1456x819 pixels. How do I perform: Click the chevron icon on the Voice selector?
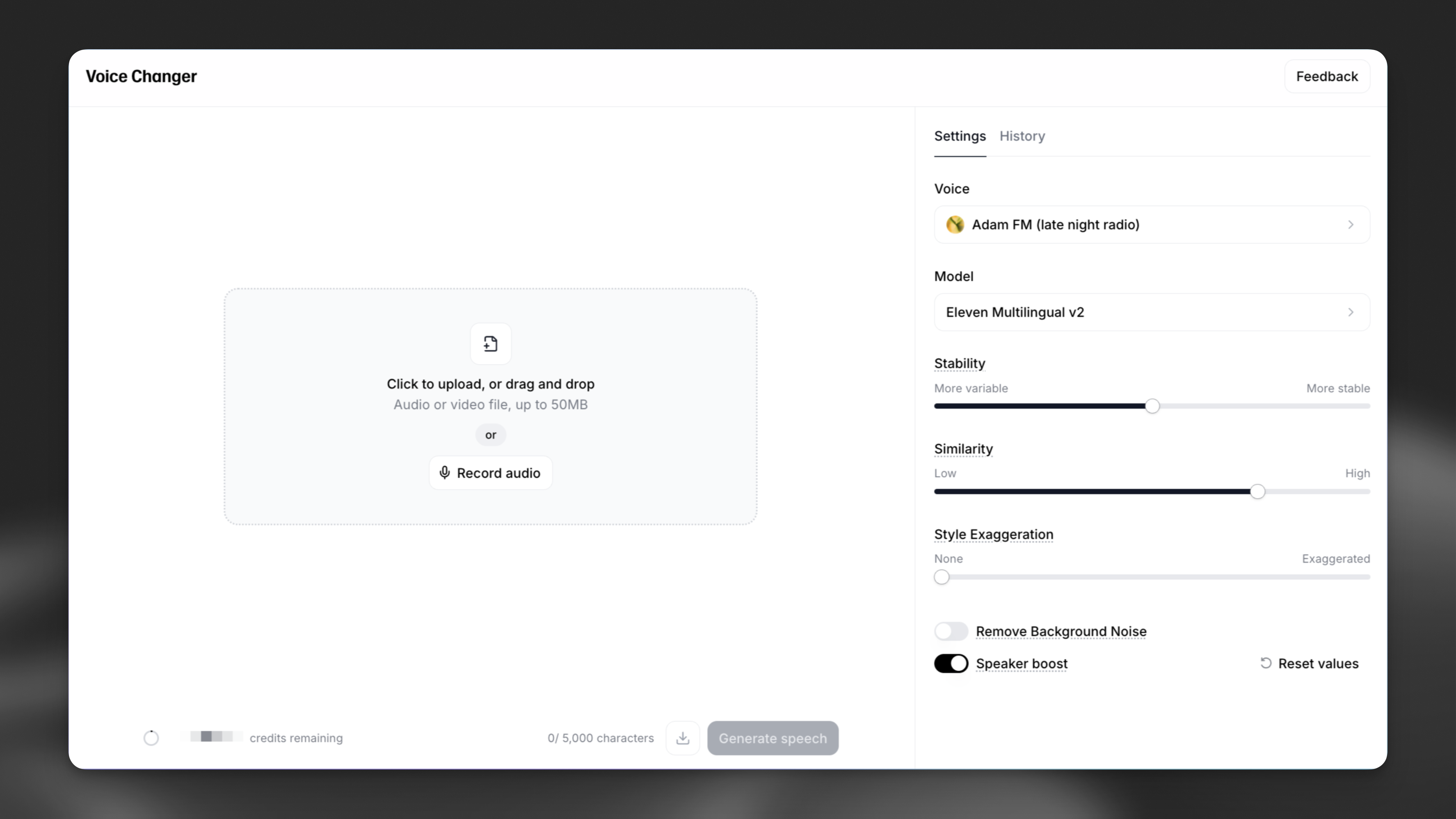pos(1351,224)
